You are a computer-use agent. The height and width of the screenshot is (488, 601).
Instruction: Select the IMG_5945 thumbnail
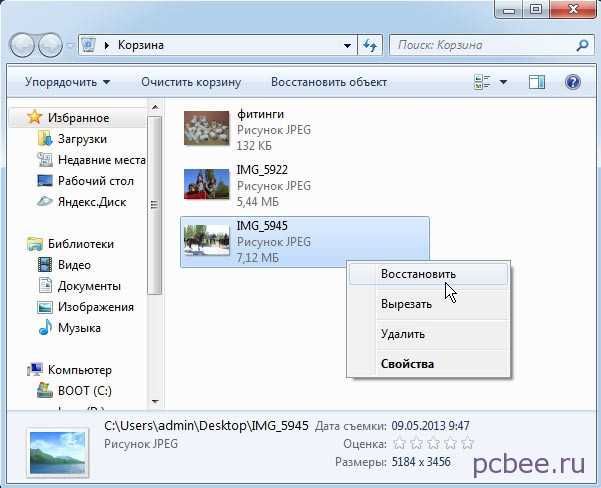(x=207, y=240)
